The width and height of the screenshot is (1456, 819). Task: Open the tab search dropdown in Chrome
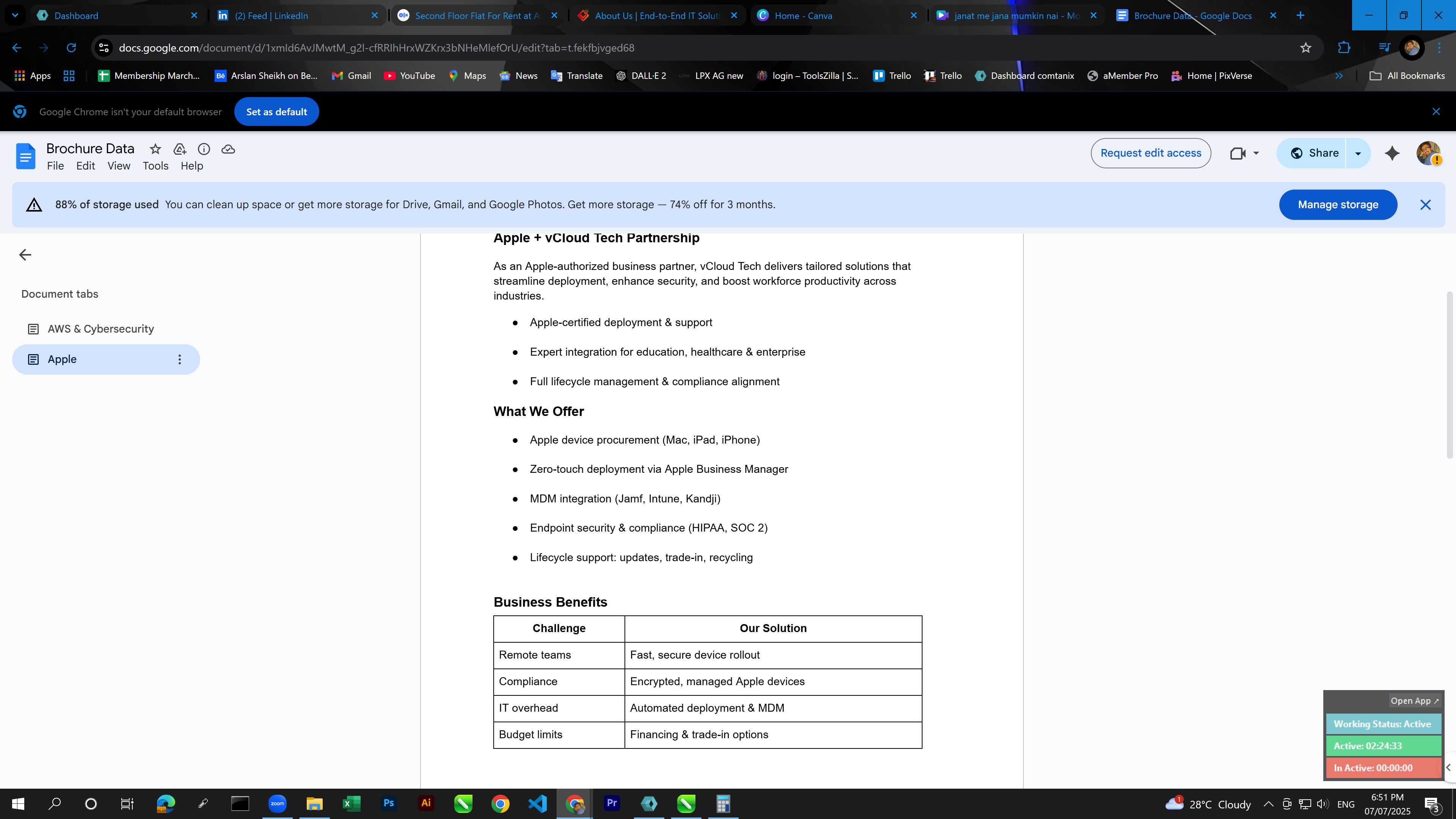15,15
